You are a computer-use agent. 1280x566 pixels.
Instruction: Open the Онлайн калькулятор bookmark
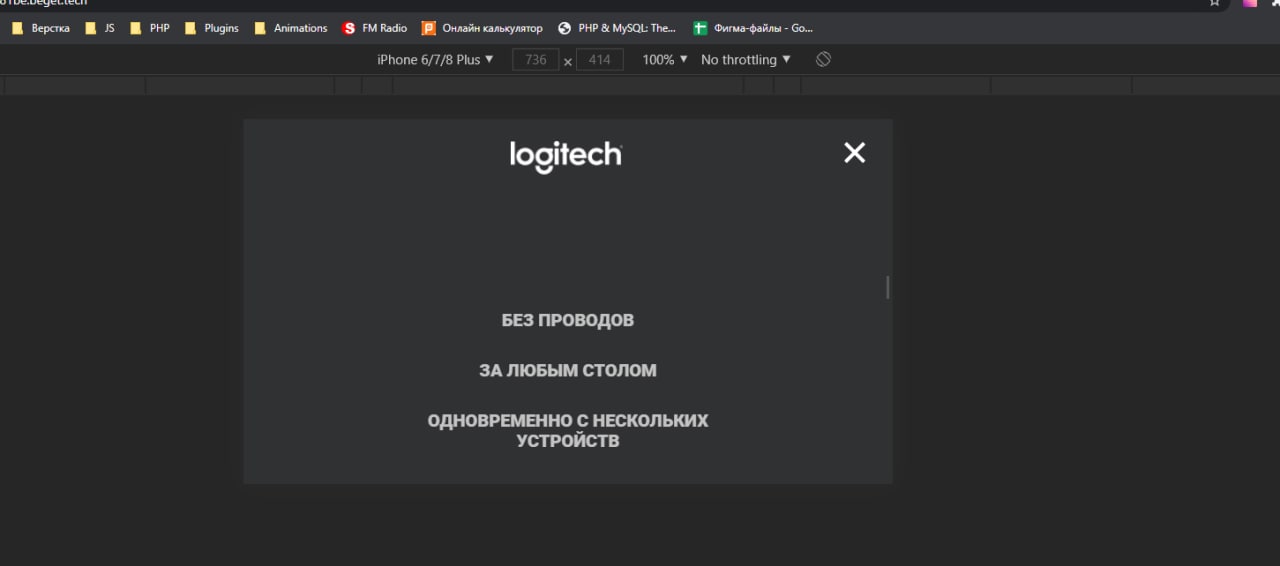tap(482, 28)
